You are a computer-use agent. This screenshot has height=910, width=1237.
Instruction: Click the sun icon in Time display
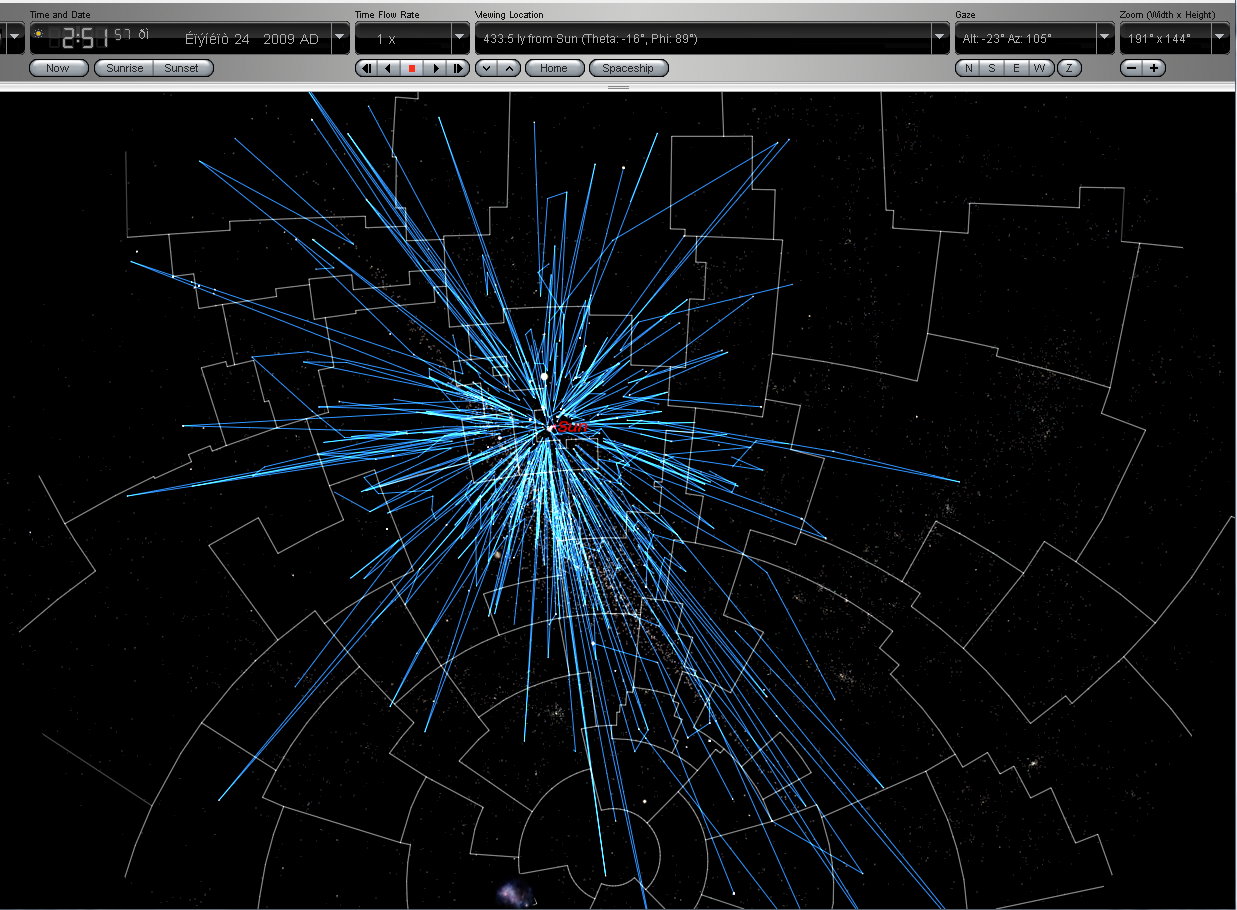(38, 33)
